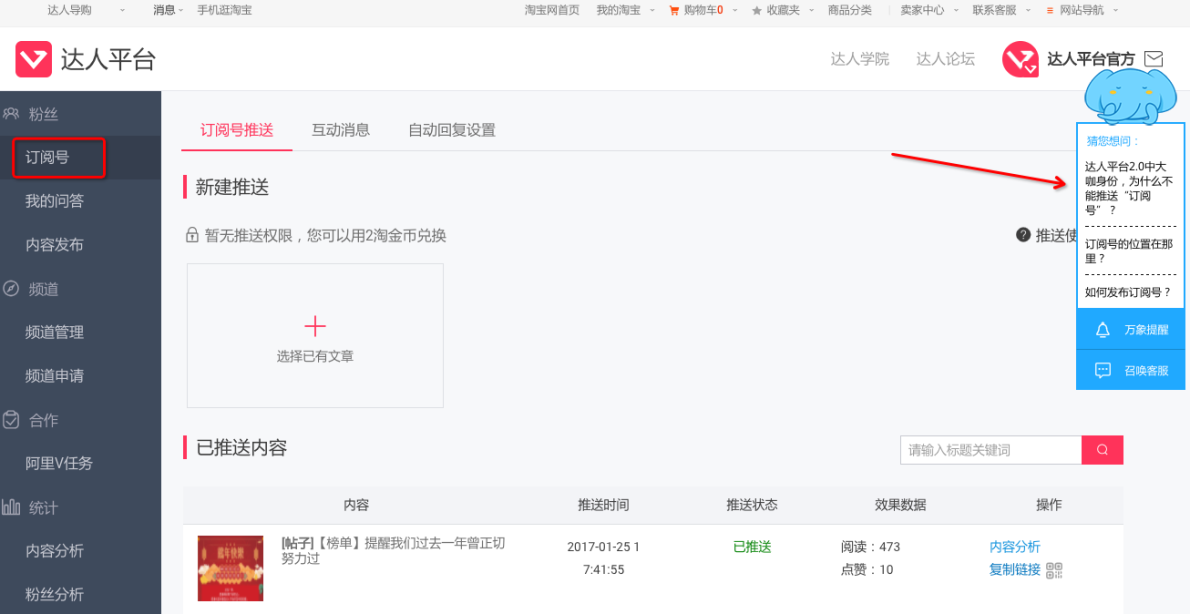
Task: Click 内容分析 link in the table row
Action: [x=1015, y=547]
